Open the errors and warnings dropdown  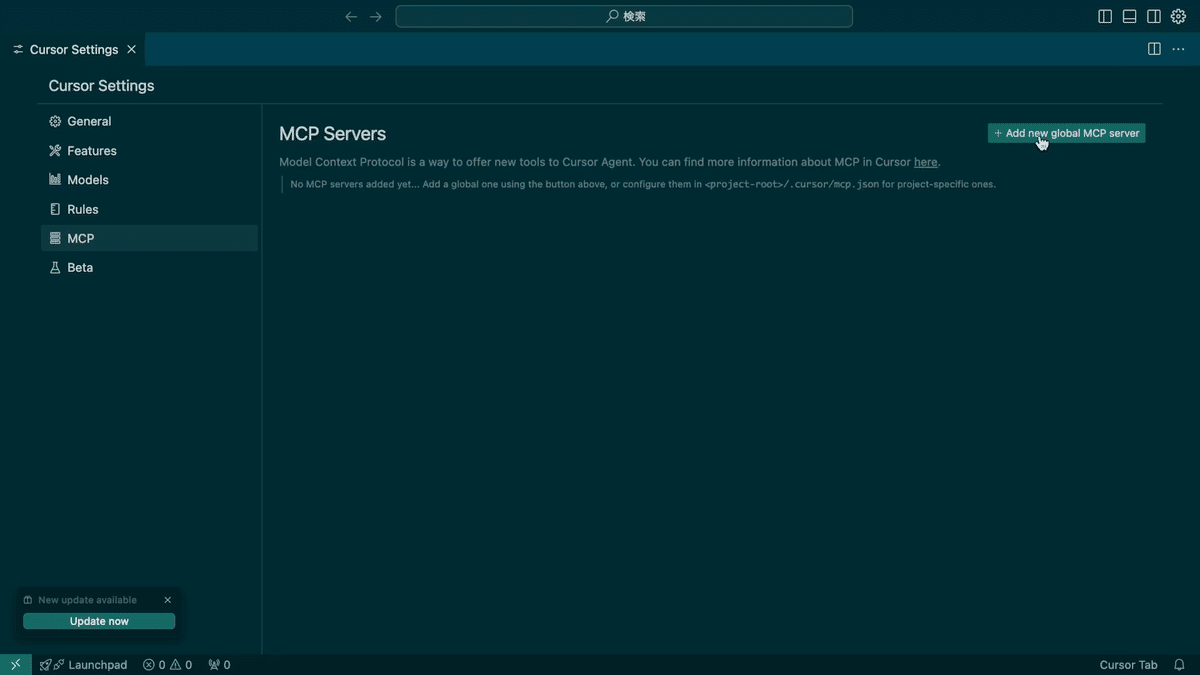(168, 664)
